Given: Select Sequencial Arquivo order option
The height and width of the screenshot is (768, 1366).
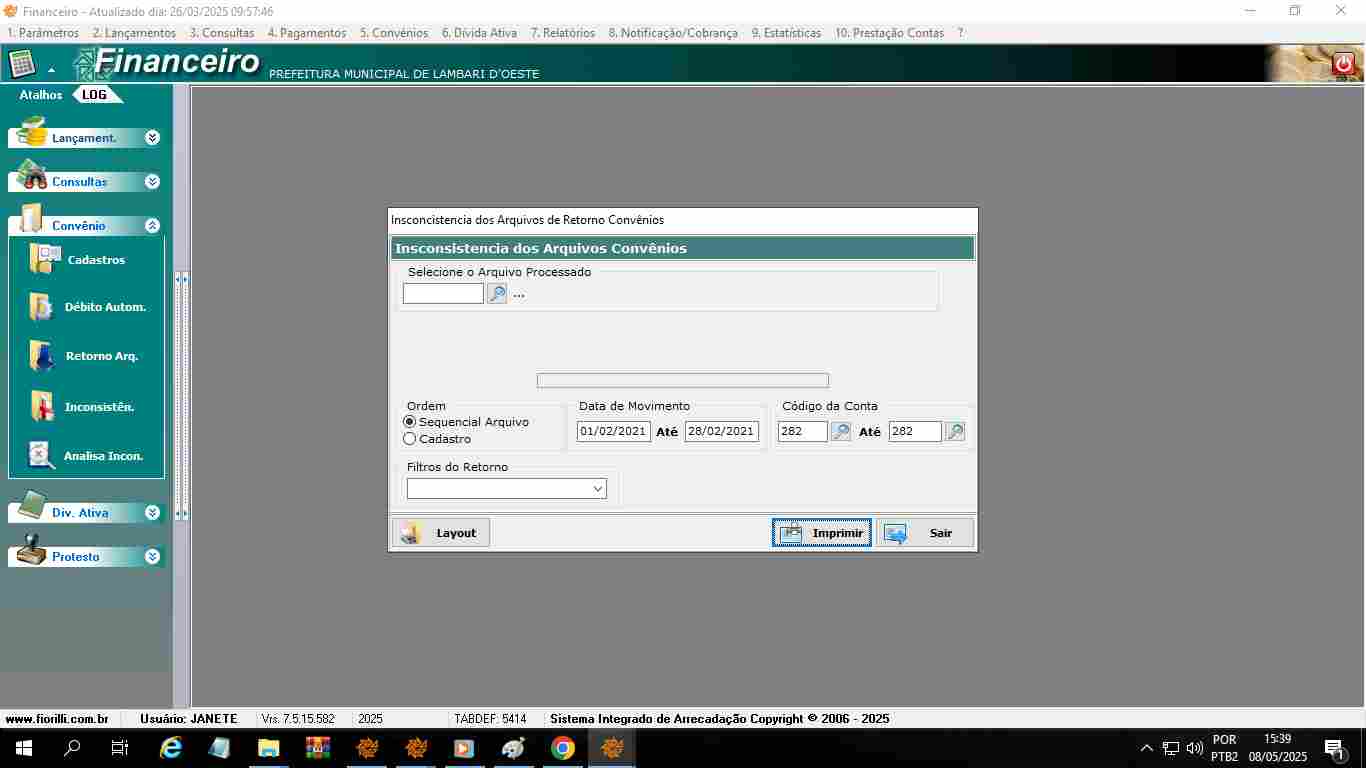Looking at the screenshot, I should click(410, 422).
